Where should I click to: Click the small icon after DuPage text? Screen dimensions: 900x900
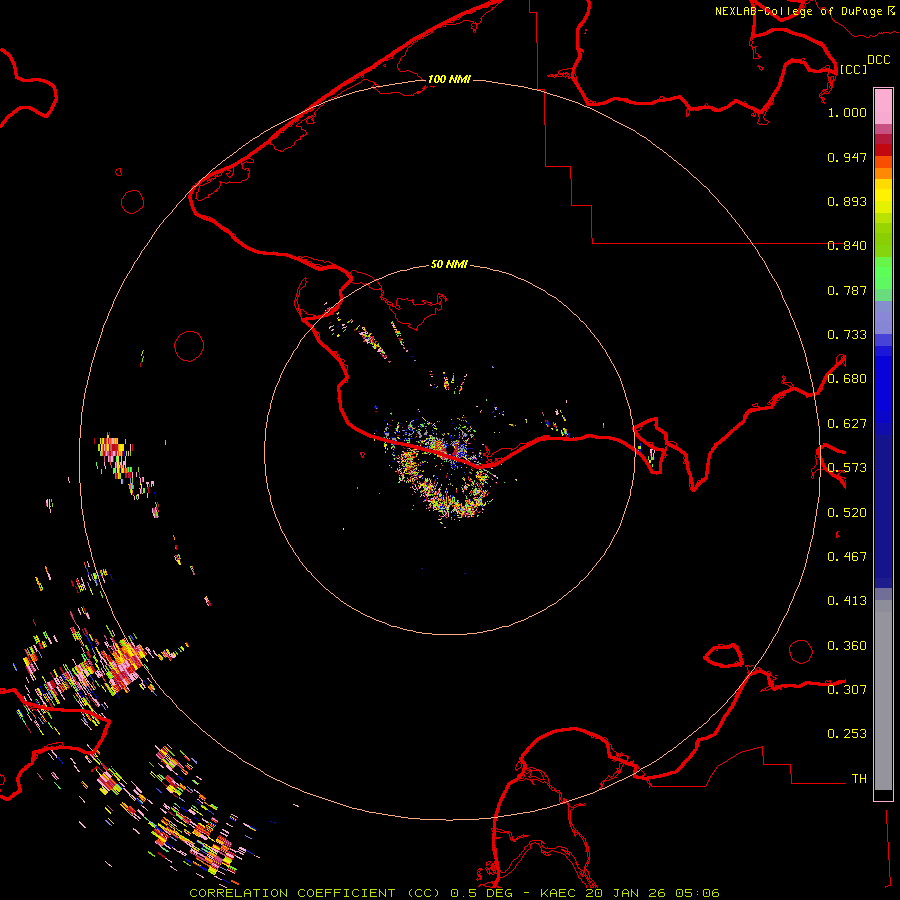coord(890,10)
